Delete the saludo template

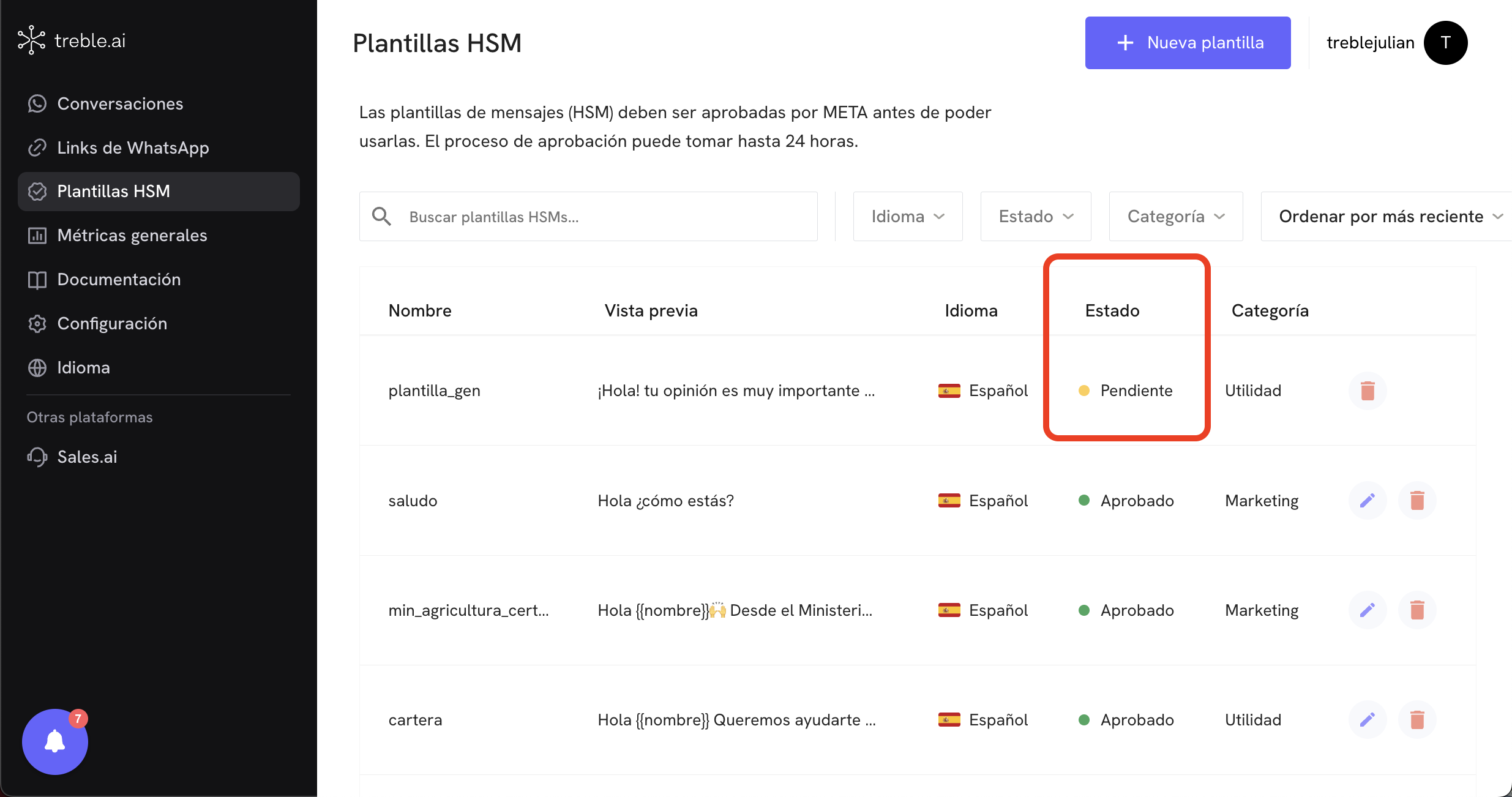tap(1417, 501)
